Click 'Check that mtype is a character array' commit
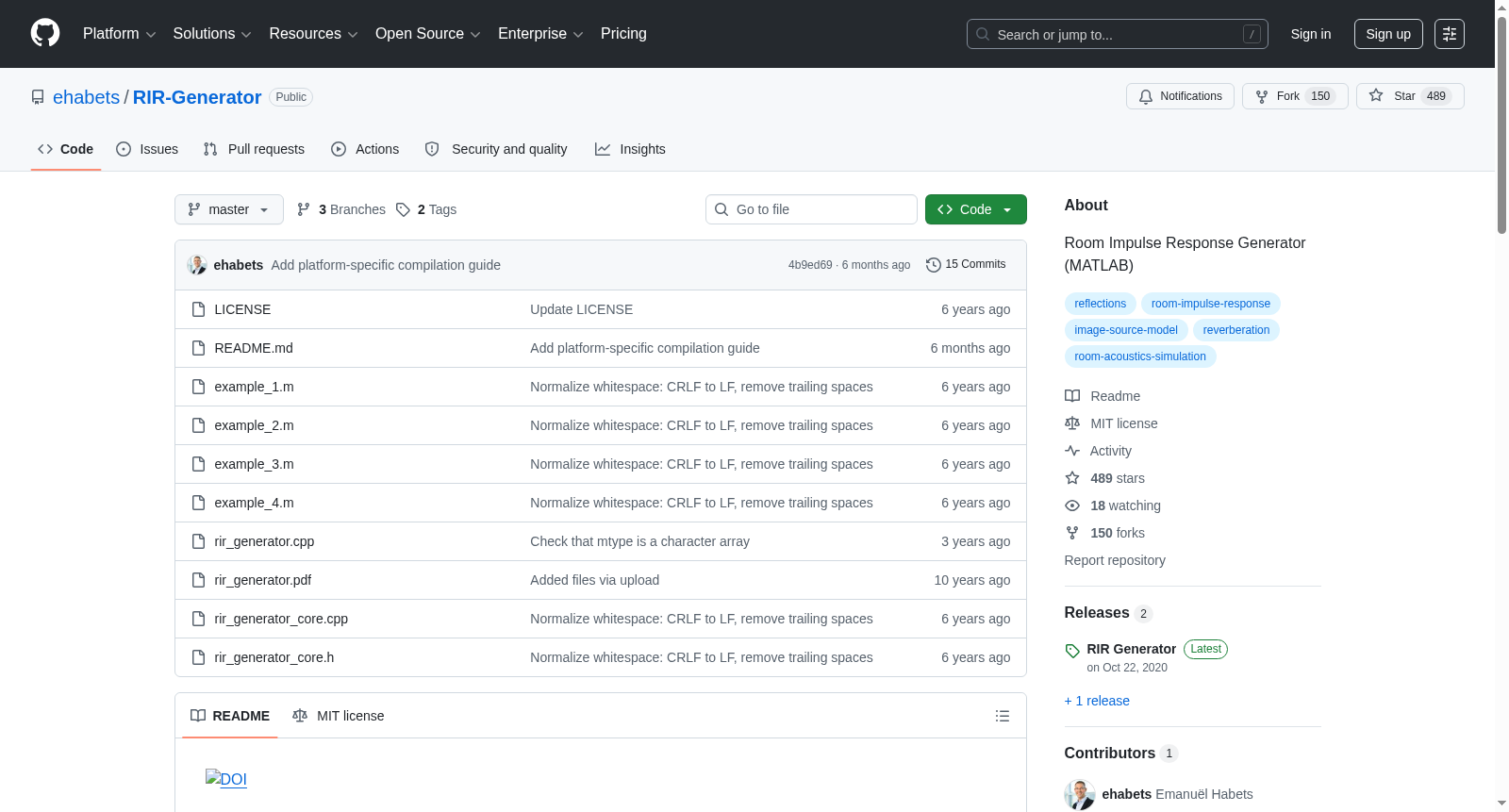The image size is (1509, 812). (639, 541)
